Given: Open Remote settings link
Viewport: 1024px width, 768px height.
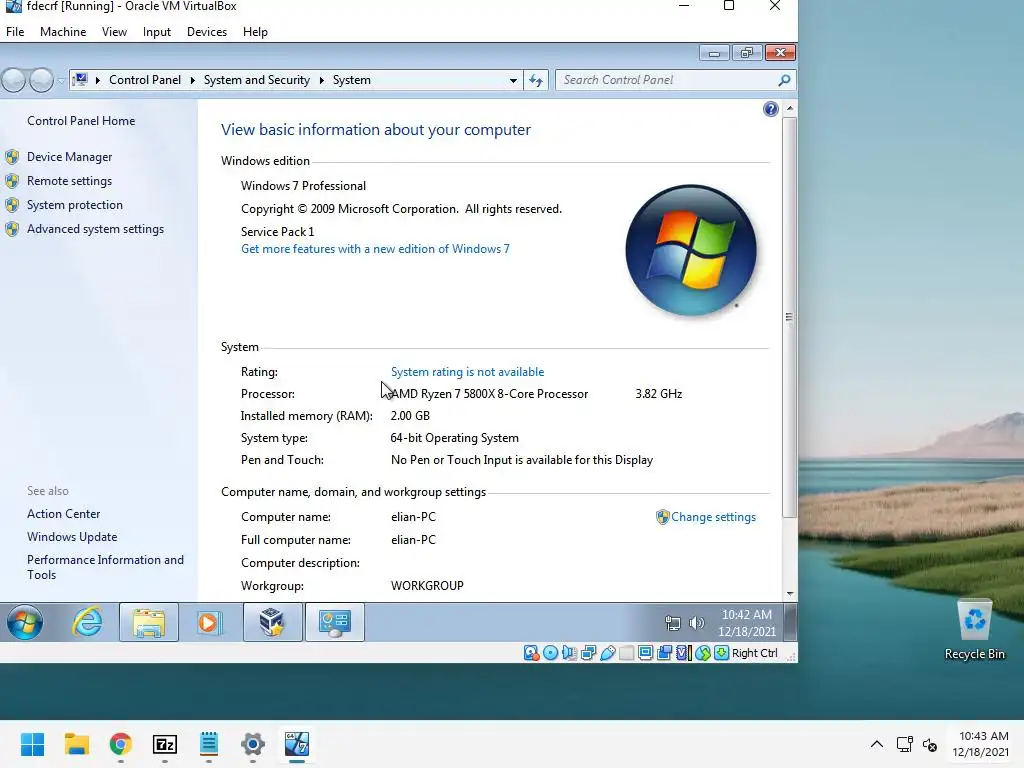Looking at the screenshot, I should [69, 181].
